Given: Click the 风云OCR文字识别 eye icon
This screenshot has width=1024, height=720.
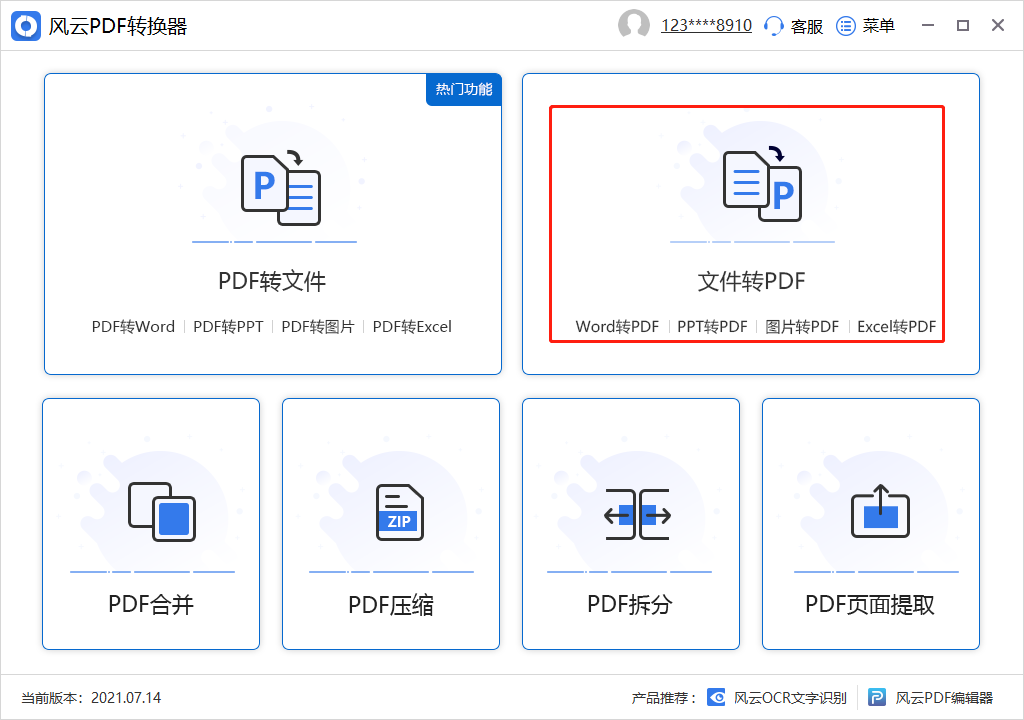Looking at the screenshot, I should (716, 698).
